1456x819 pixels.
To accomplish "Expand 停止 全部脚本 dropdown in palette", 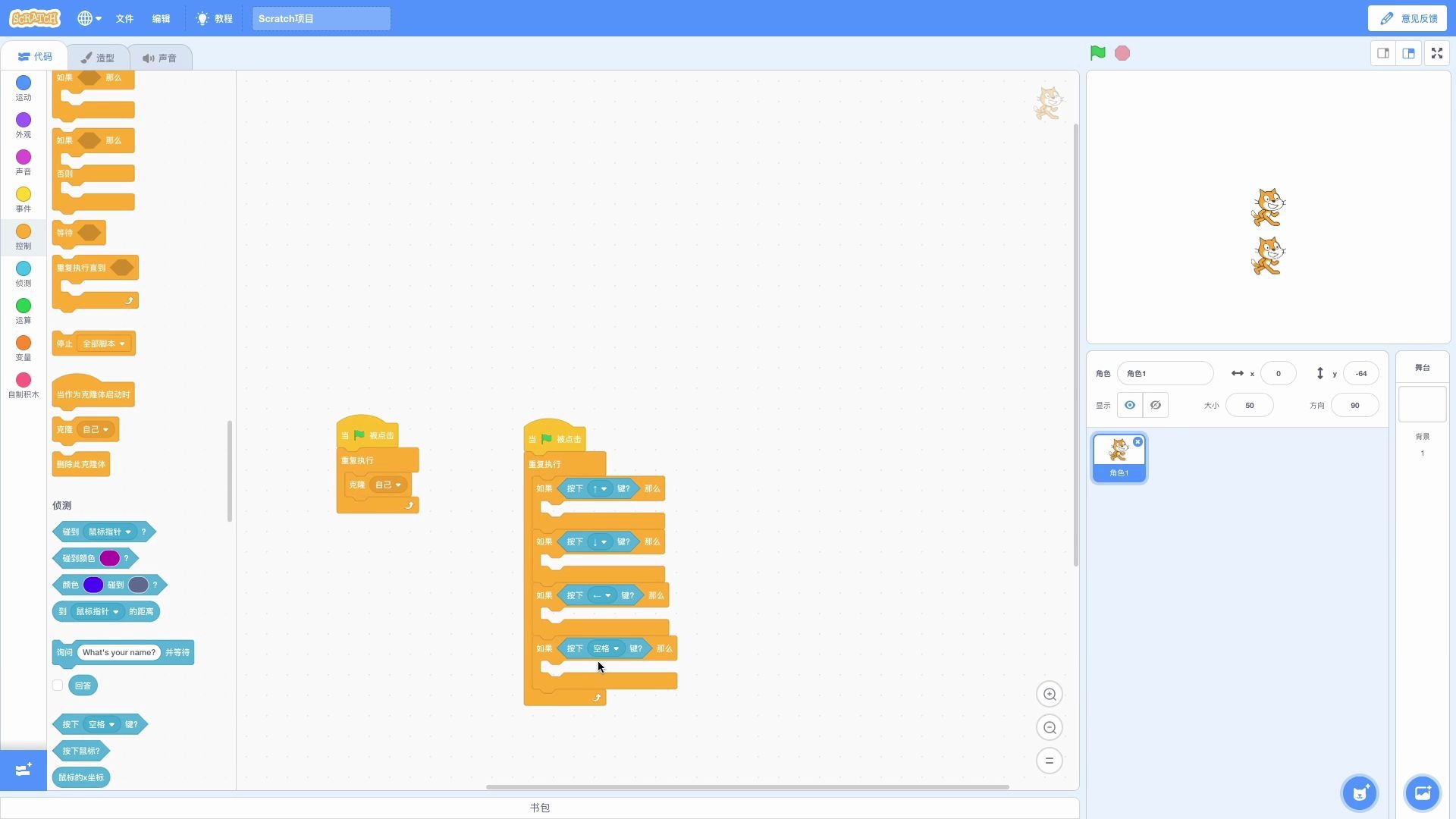I will [x=122, y=344].
